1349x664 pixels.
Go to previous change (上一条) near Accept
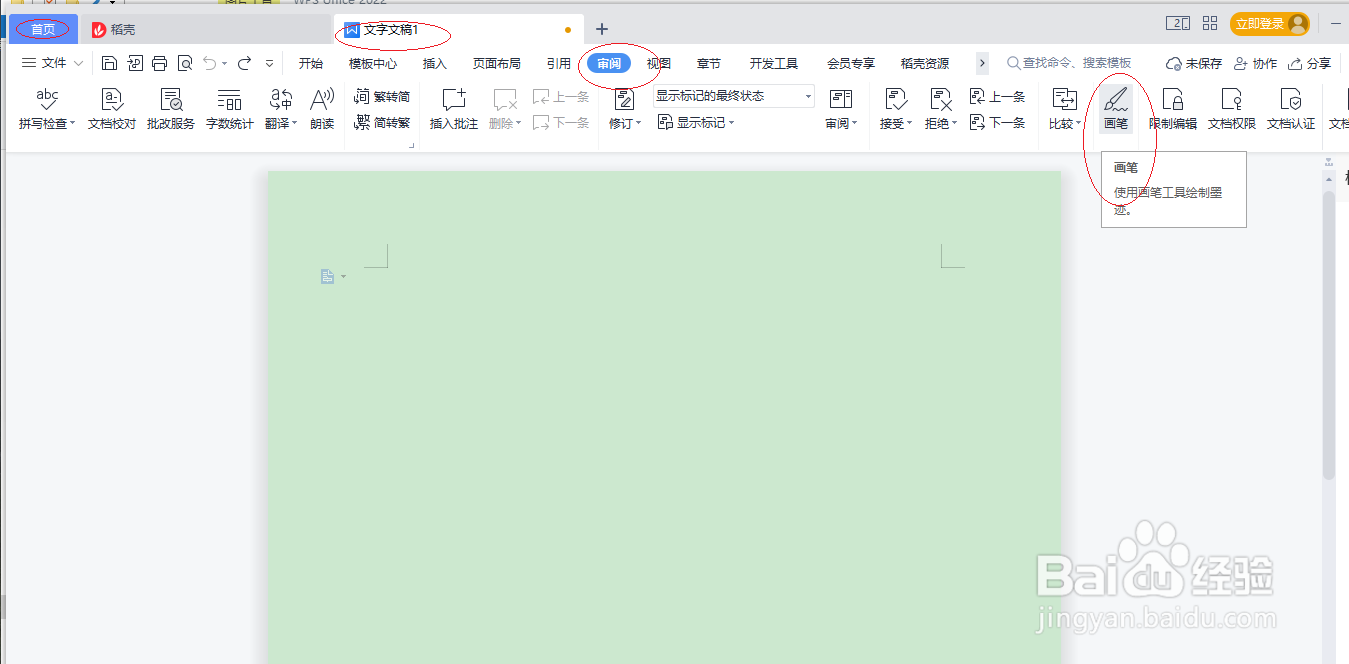click(998, 97)
